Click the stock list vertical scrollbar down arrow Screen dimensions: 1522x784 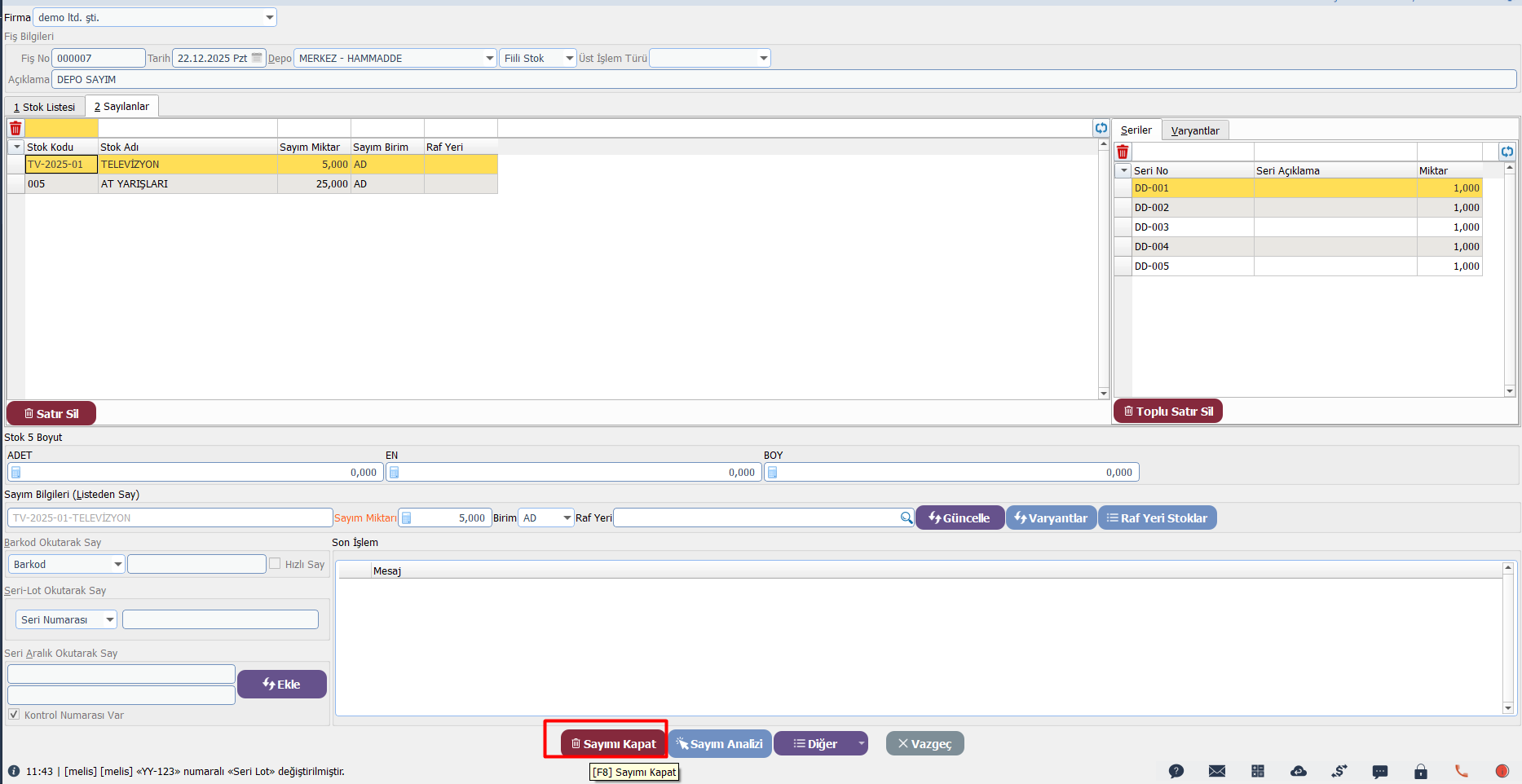[1104, 394]
